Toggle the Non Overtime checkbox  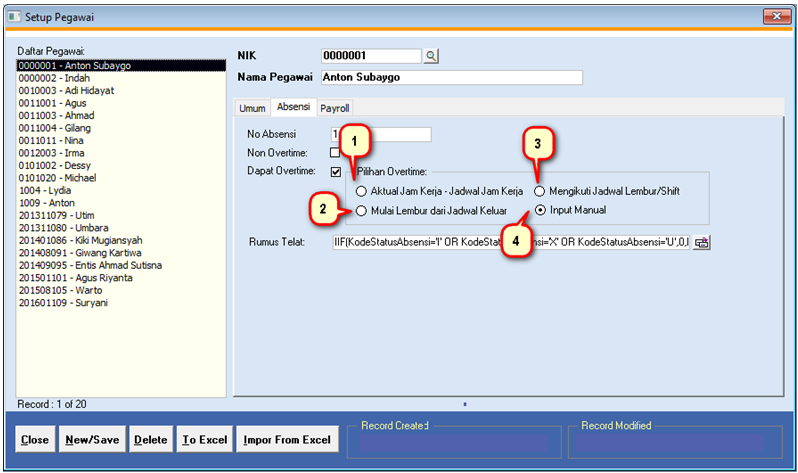(x=335, y=153)
